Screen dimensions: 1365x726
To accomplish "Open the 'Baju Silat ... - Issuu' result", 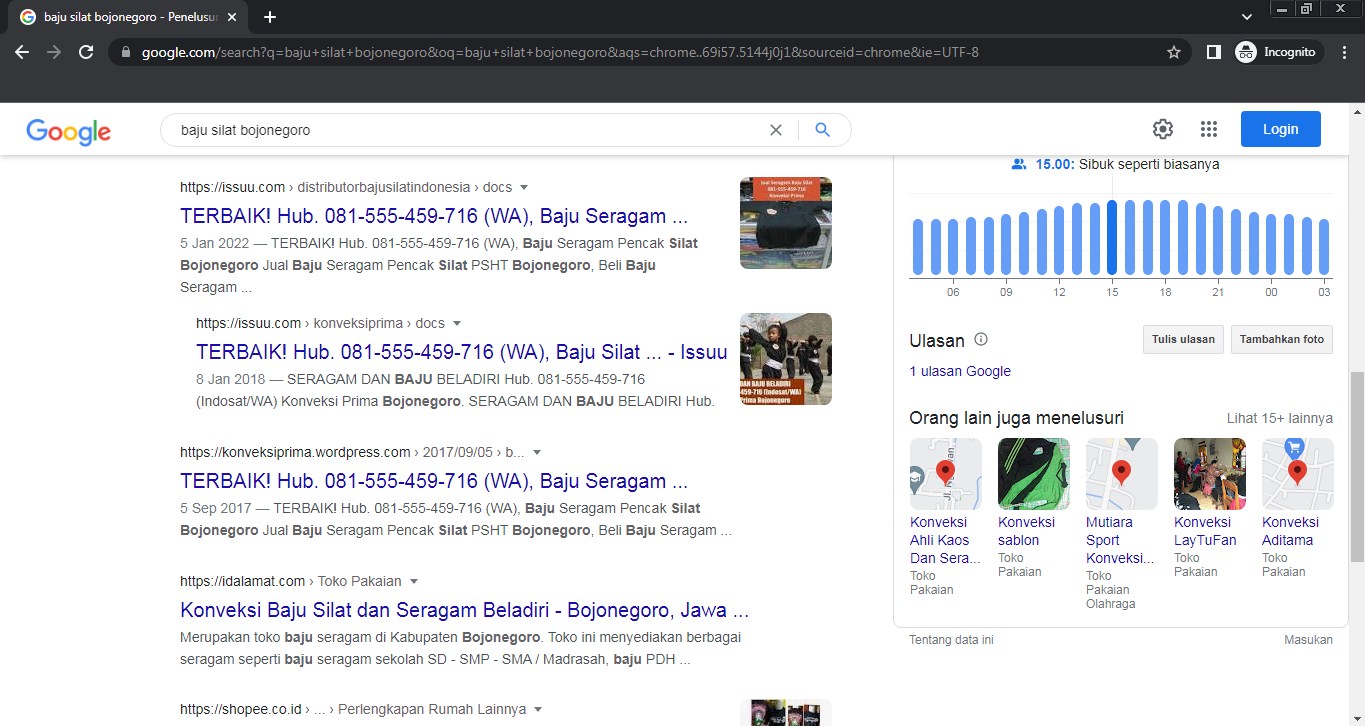I will pos(462,352).
